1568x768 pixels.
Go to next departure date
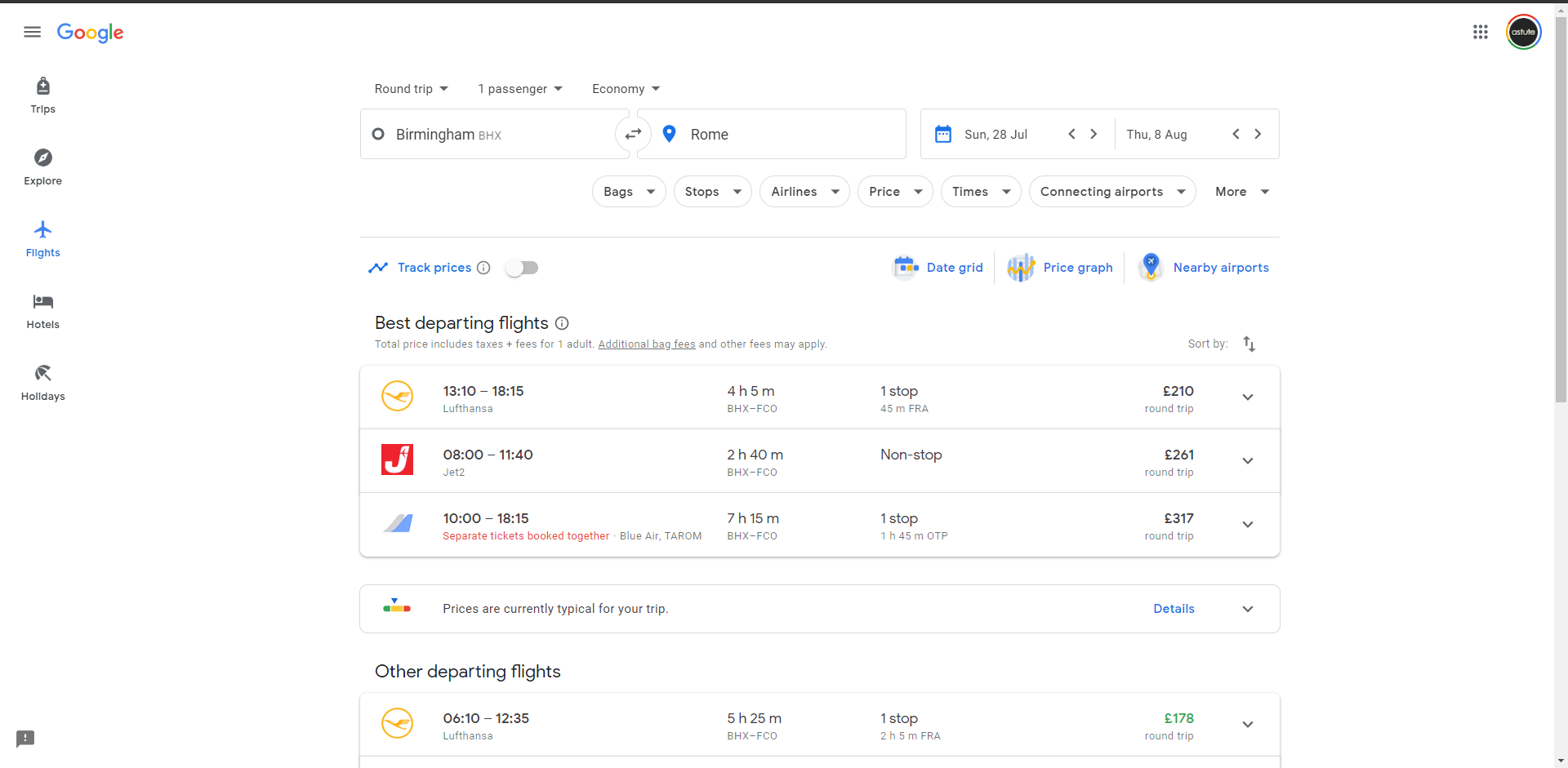coord(1094,134)
